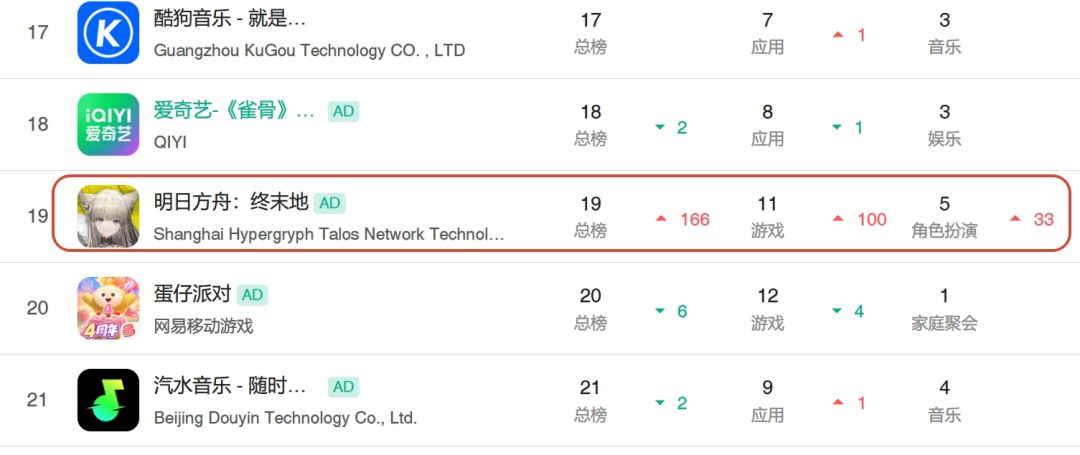The image size is (1080, 455).
Task: Click the Shanghai Hypergryph Talos developer name
Action: tap(329, 234)
